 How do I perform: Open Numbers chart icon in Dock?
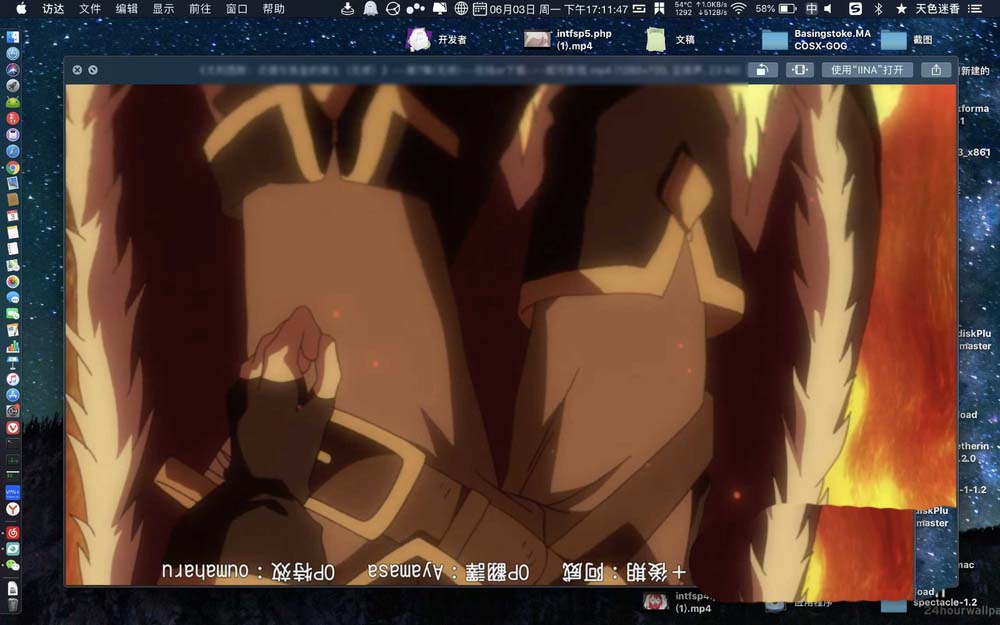click(x=13, y=346)
